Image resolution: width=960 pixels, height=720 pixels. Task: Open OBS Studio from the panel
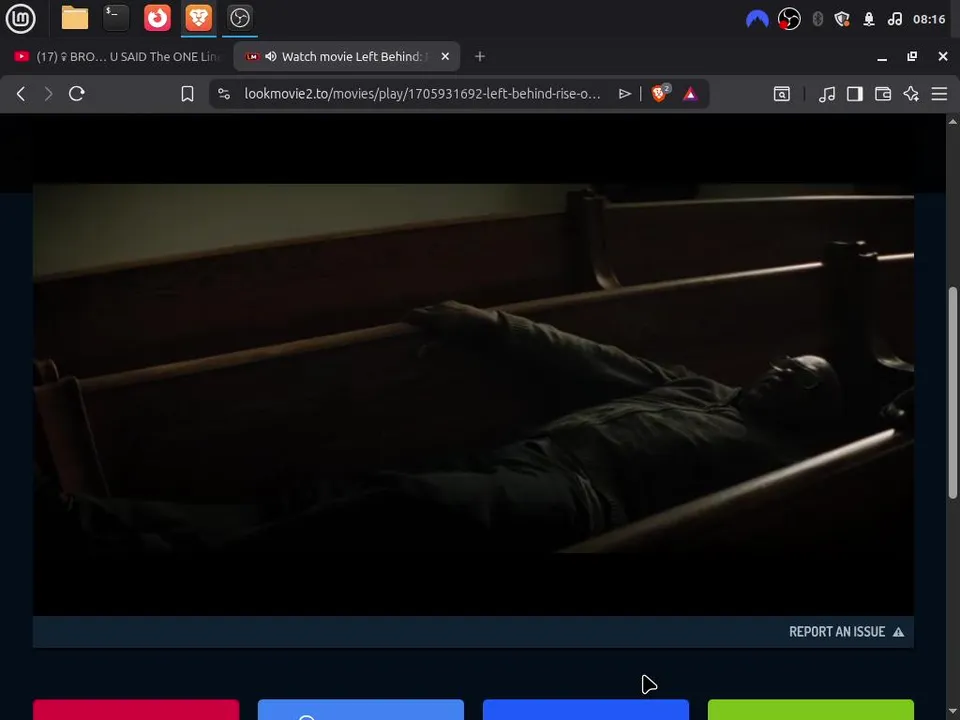tap(239, 18)
